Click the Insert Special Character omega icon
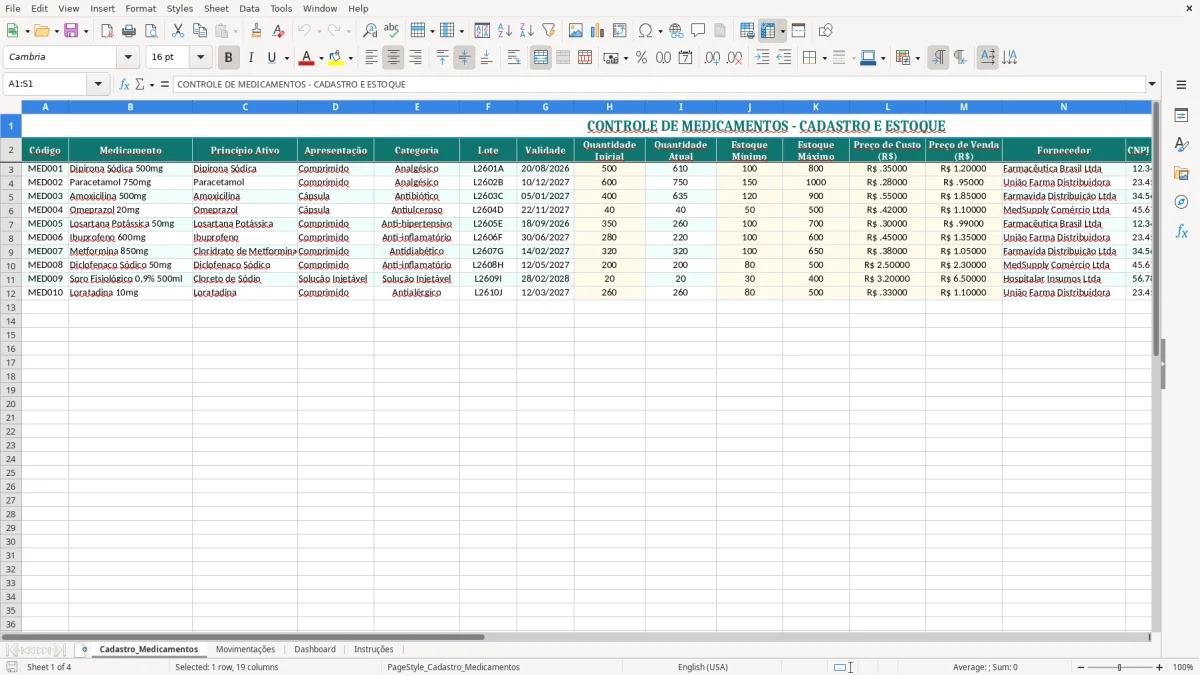Screen dimensions: 1200x675 click(x=646, y=31)
